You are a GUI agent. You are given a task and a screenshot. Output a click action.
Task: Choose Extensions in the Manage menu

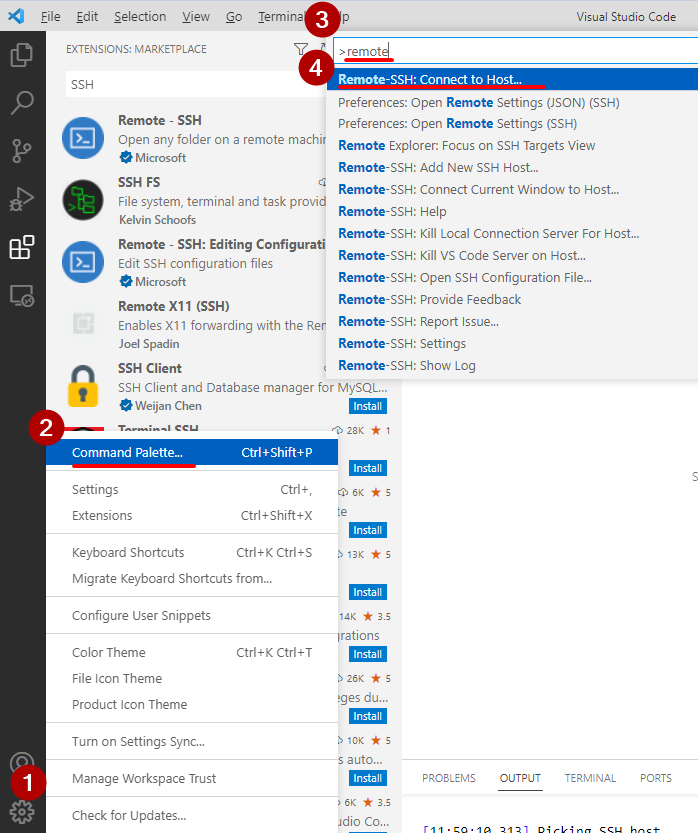(192, 515)
